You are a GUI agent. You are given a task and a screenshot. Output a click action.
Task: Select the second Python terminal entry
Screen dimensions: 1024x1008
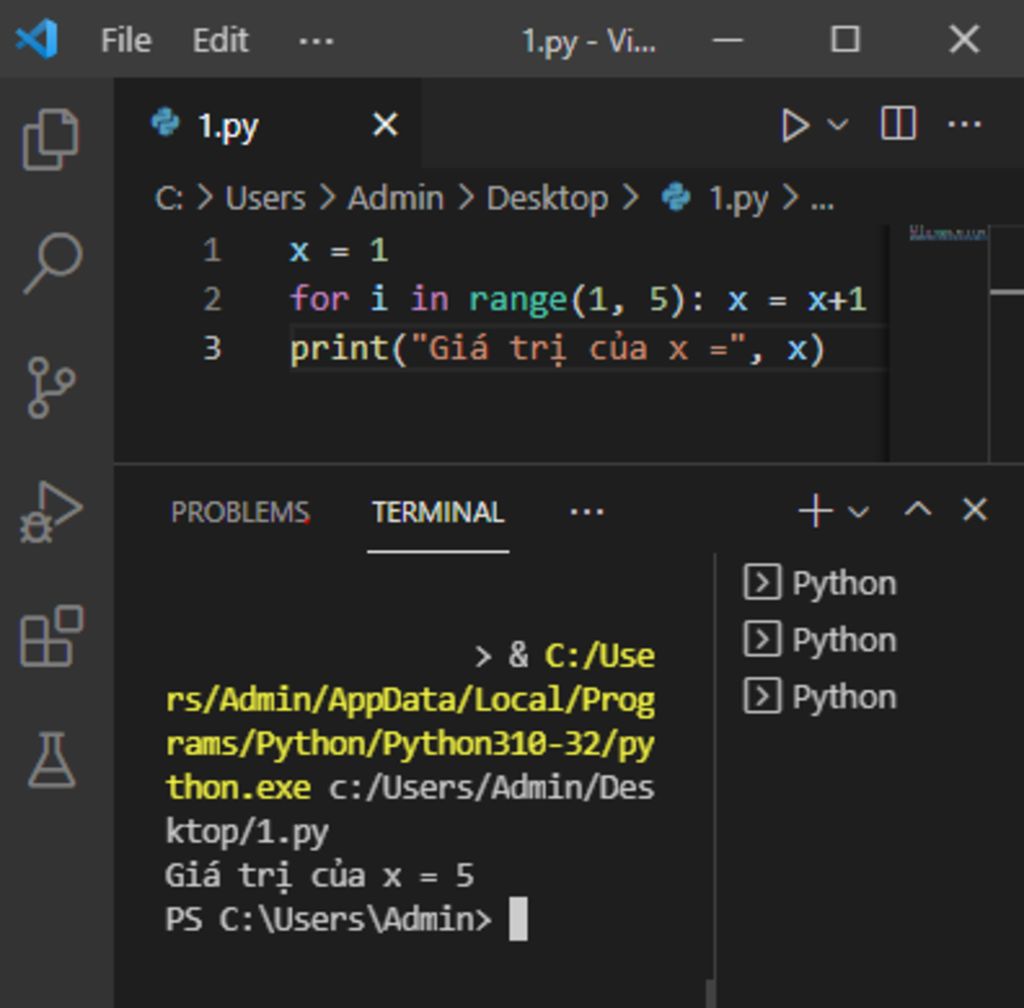coord(820,640)
